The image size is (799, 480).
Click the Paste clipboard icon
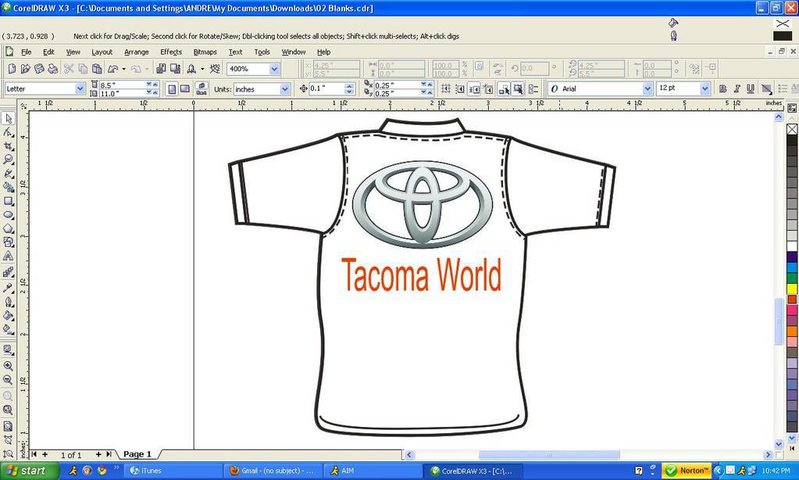tap(97, 69)
